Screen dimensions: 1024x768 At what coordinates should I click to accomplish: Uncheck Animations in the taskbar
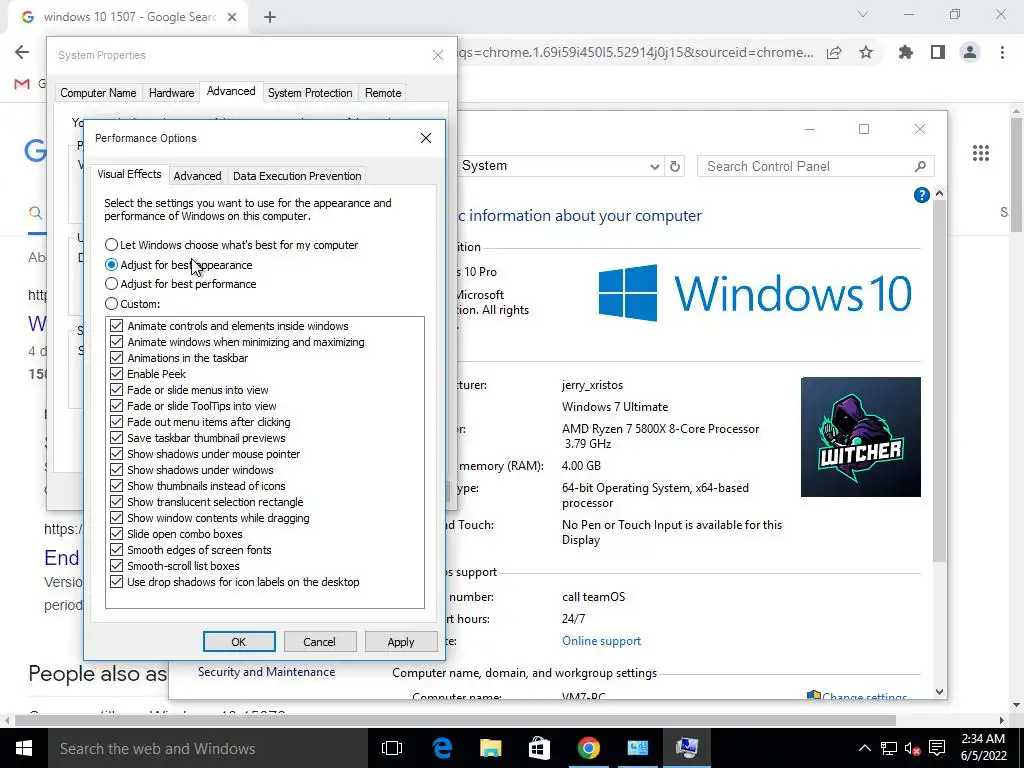pos(116,358)
